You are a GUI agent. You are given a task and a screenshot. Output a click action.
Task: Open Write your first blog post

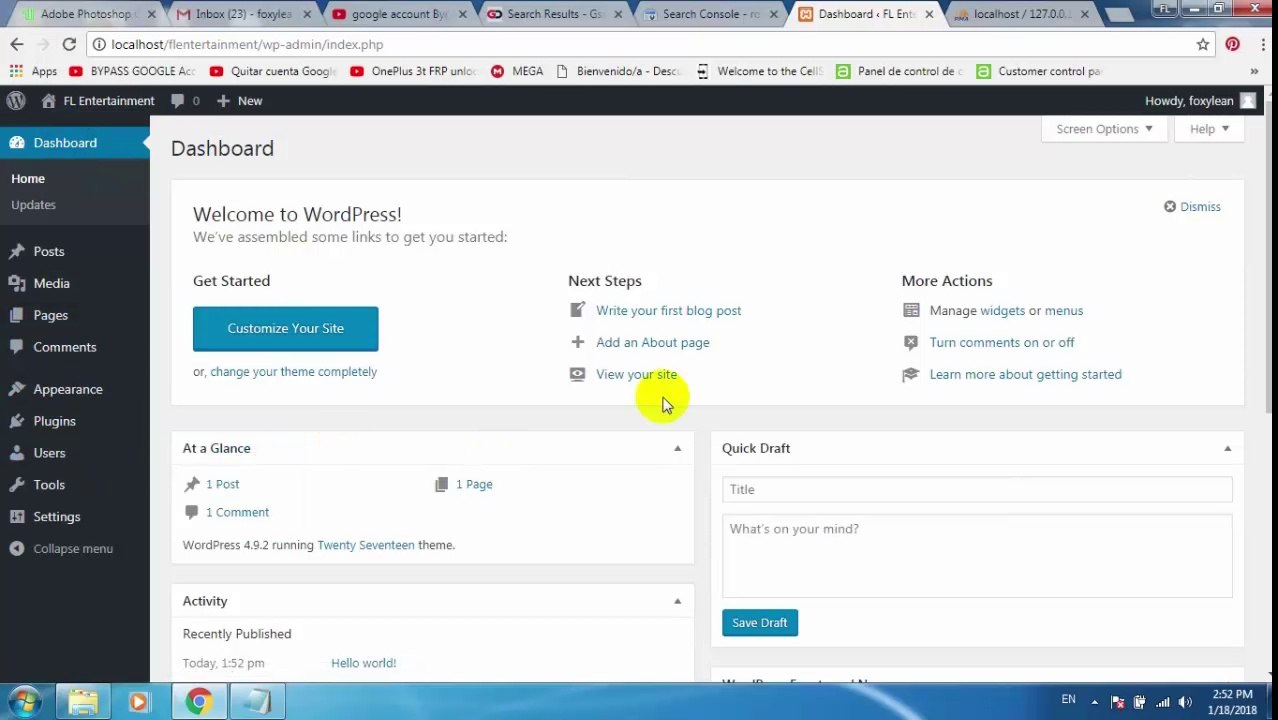pyautogui.click(x=668, y=311)
